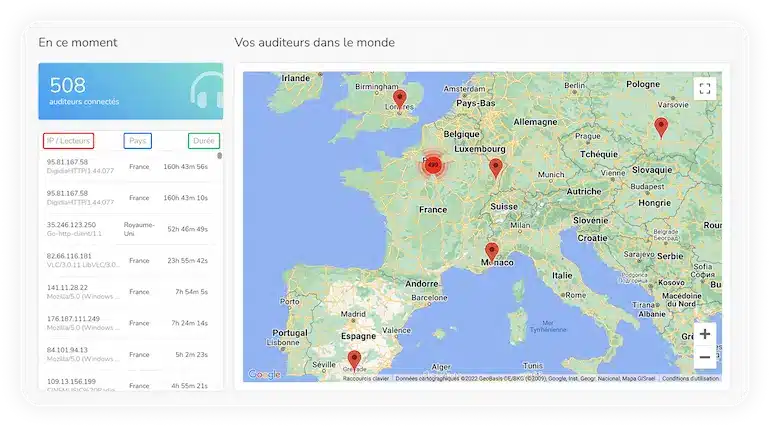
Task: Click the Portugal label on map
Action: [x=290, y=332]
